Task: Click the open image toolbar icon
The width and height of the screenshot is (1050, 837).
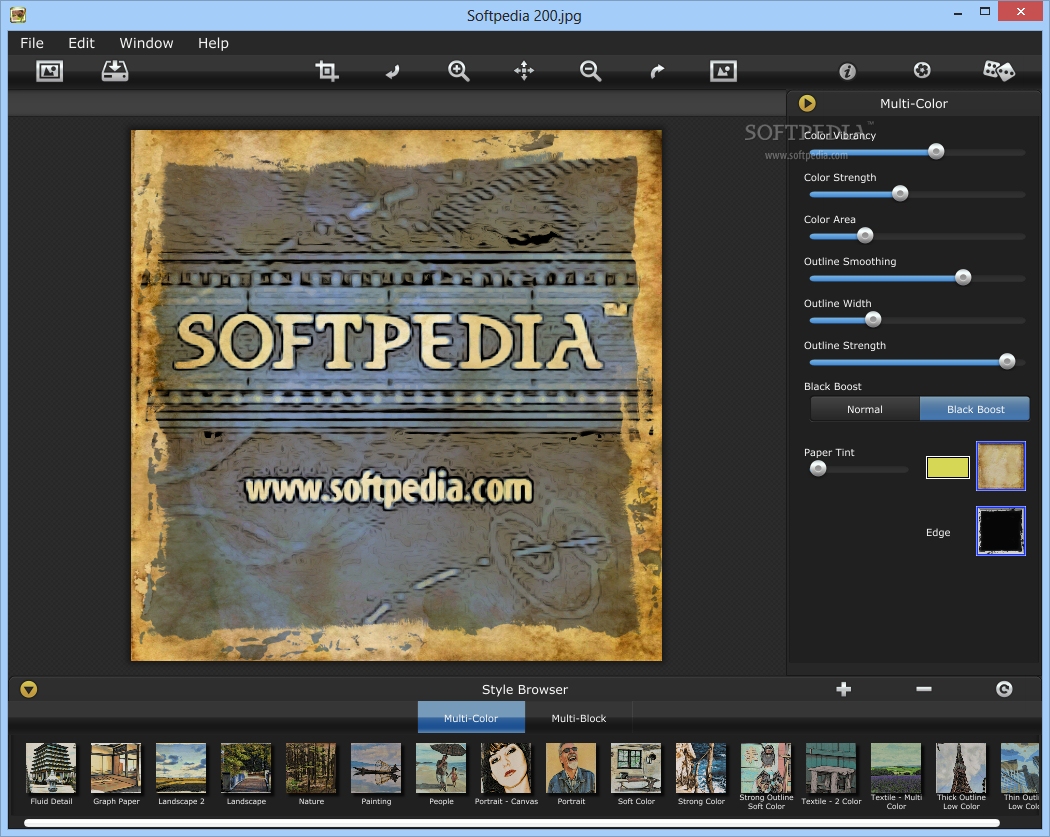Action: point(50,71)
